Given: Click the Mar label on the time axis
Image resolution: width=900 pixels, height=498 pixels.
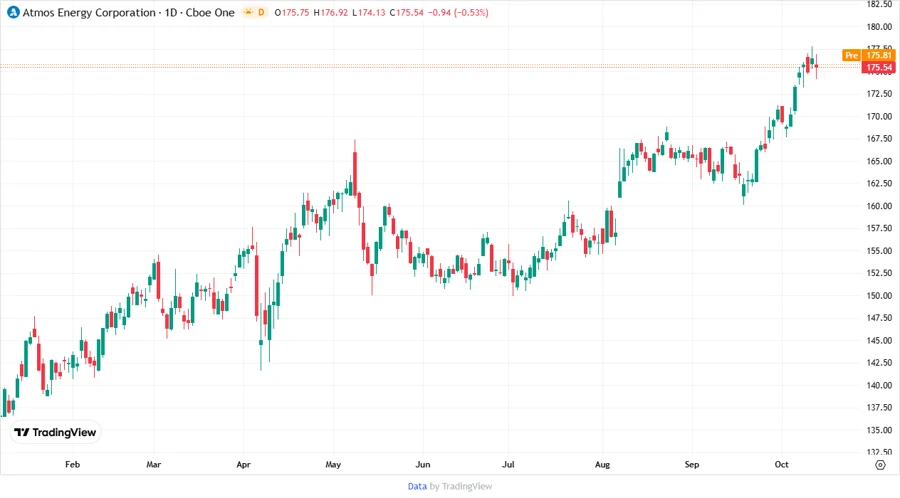Looking at the screenshot, I should point(153,464).
